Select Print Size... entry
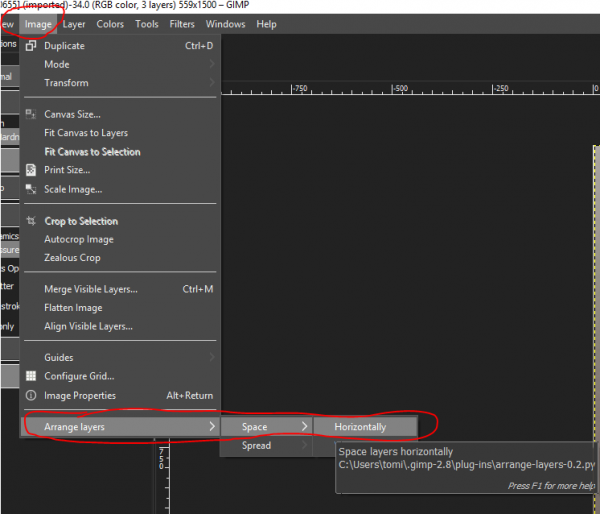This screenshot has height=514, width=600. pyautogui.click(x=120, y=170)
